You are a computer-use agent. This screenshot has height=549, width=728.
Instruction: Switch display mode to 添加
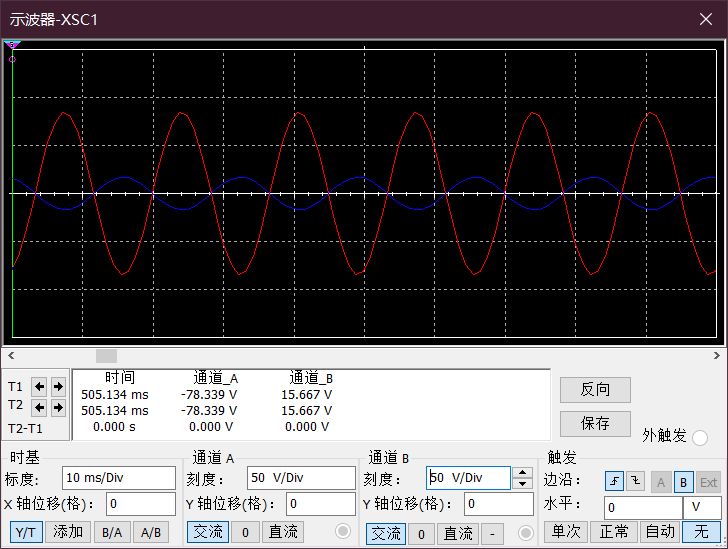[x=68, y=532]
